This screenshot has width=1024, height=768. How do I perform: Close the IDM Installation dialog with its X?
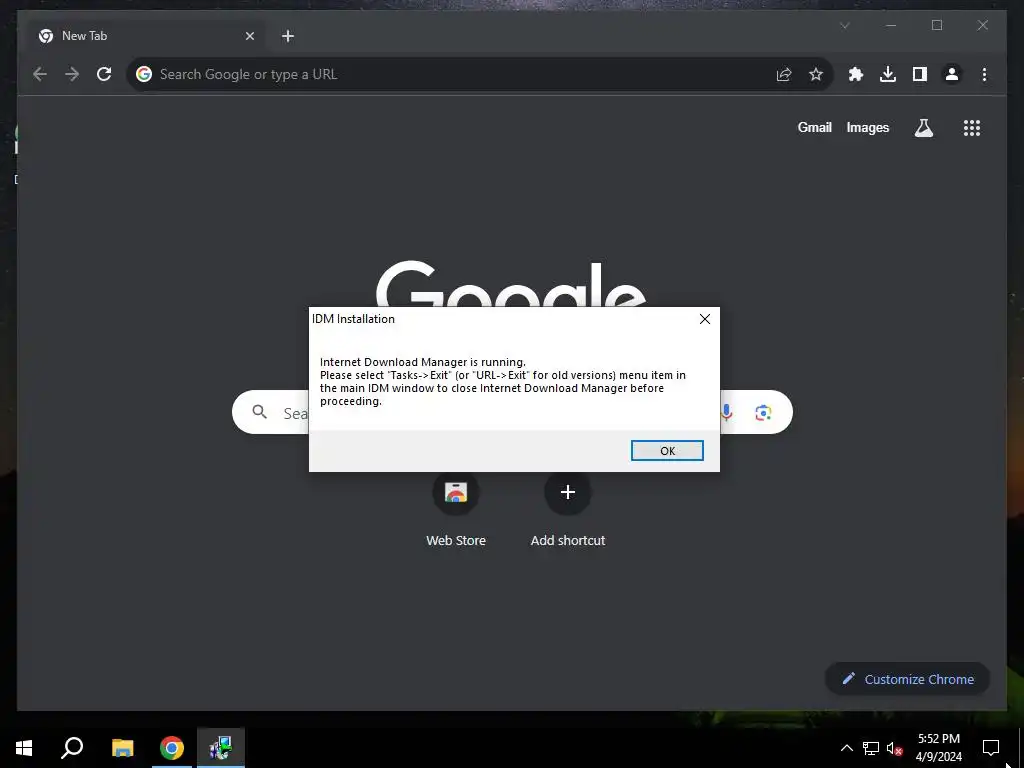(705, 319)
